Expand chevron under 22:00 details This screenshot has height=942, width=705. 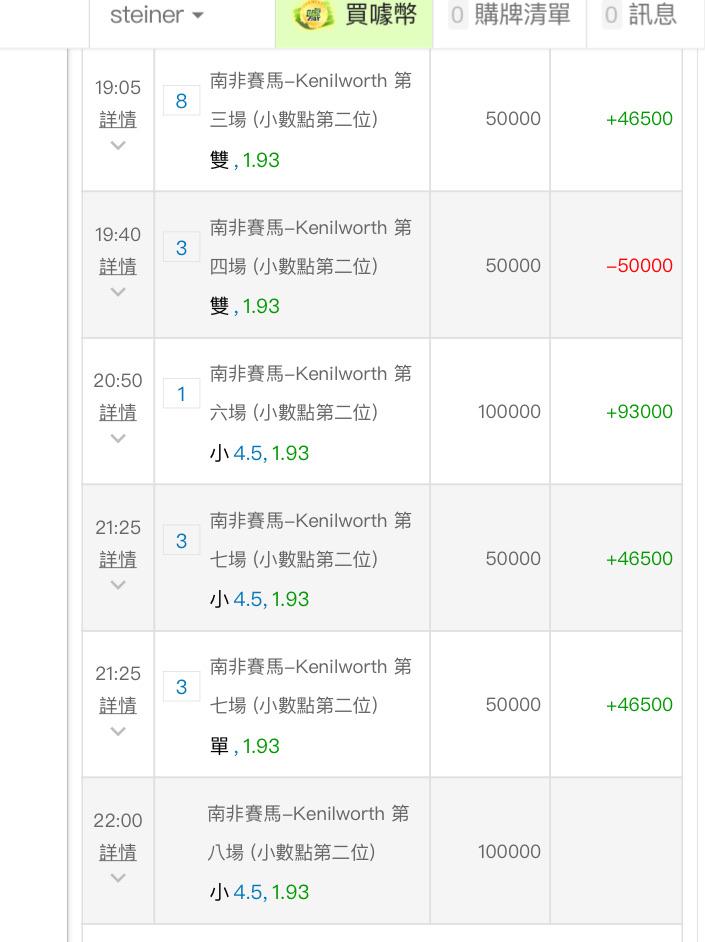[x=118, y=878]
